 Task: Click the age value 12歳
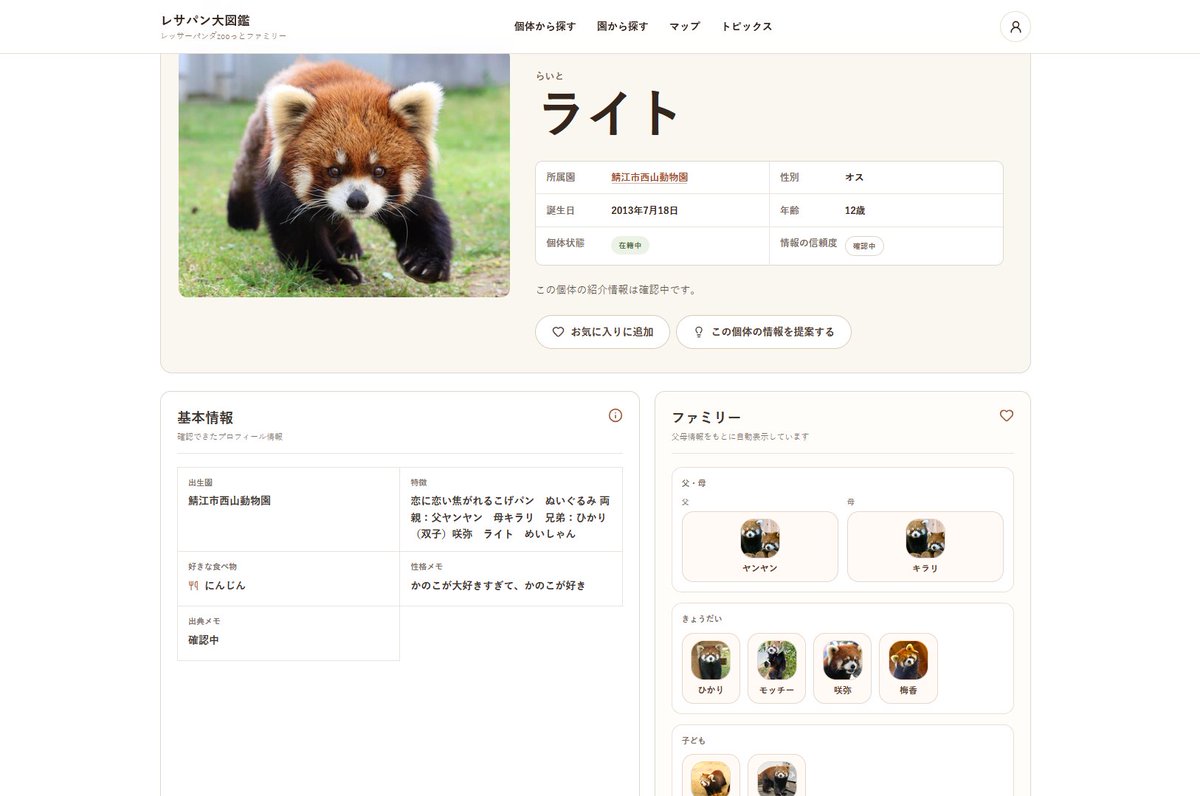(855, 211)
